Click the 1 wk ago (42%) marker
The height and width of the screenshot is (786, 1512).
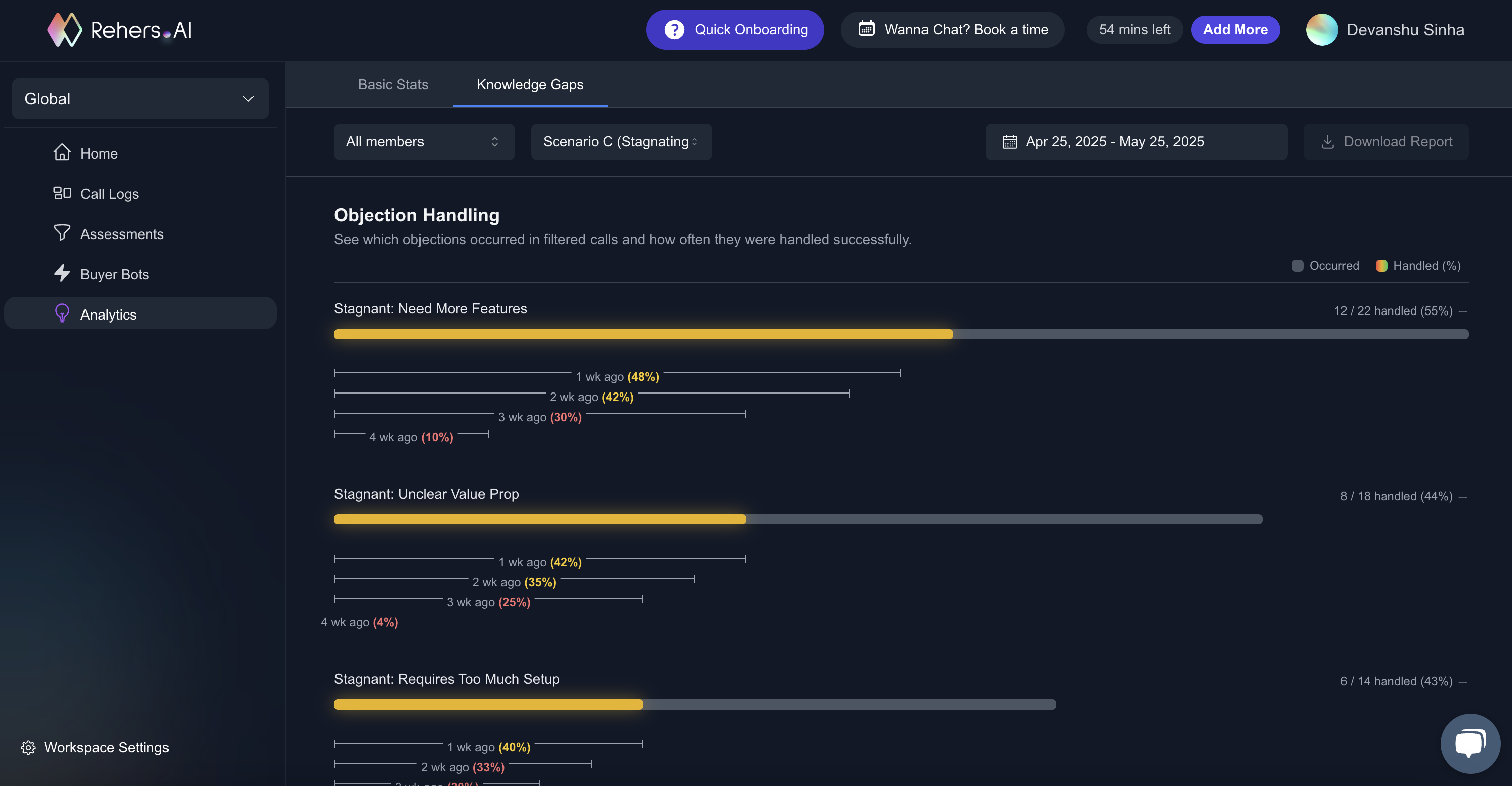pos(540,562)
